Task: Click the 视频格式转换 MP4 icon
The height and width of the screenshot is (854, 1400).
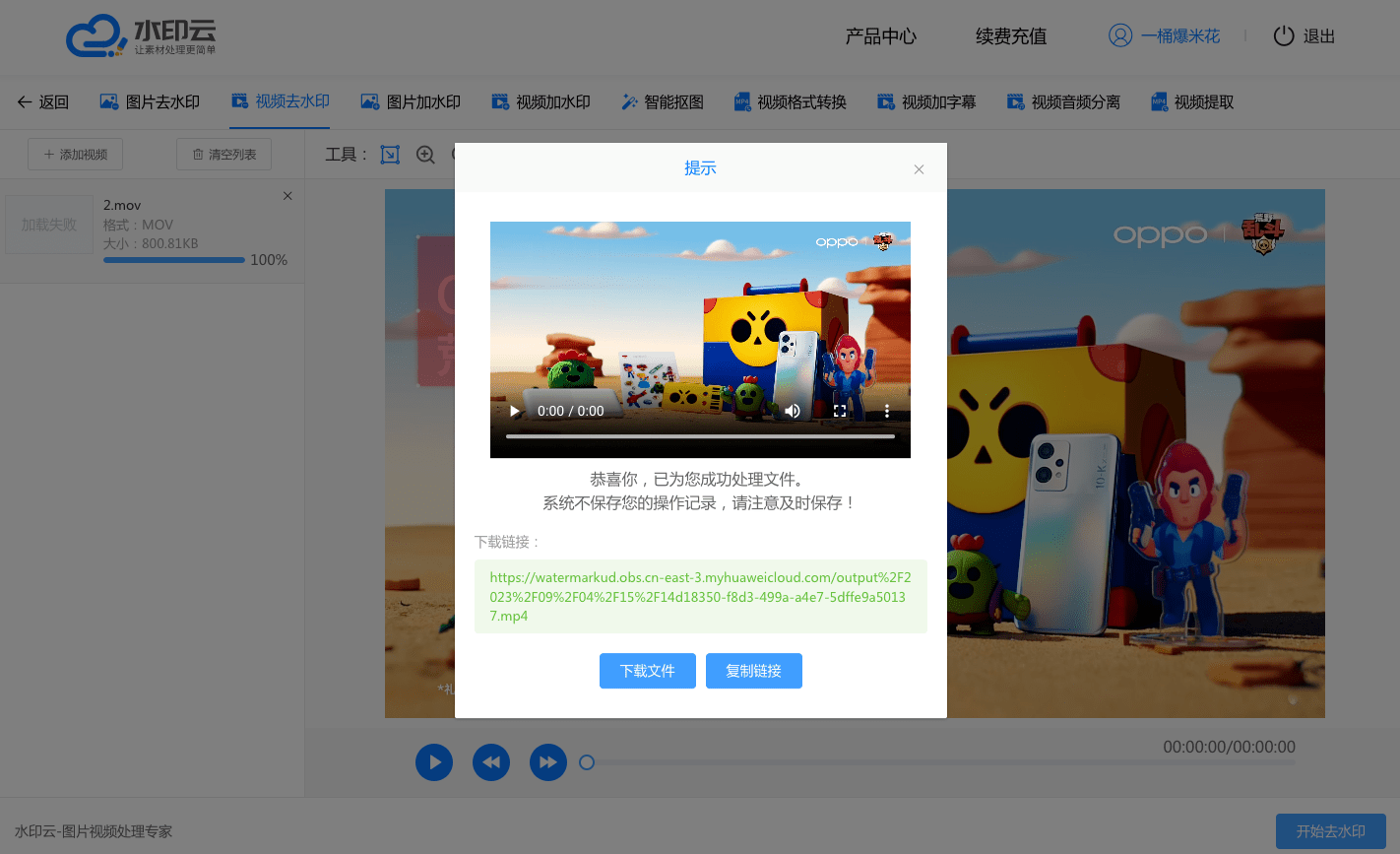Action: [742, 101]
